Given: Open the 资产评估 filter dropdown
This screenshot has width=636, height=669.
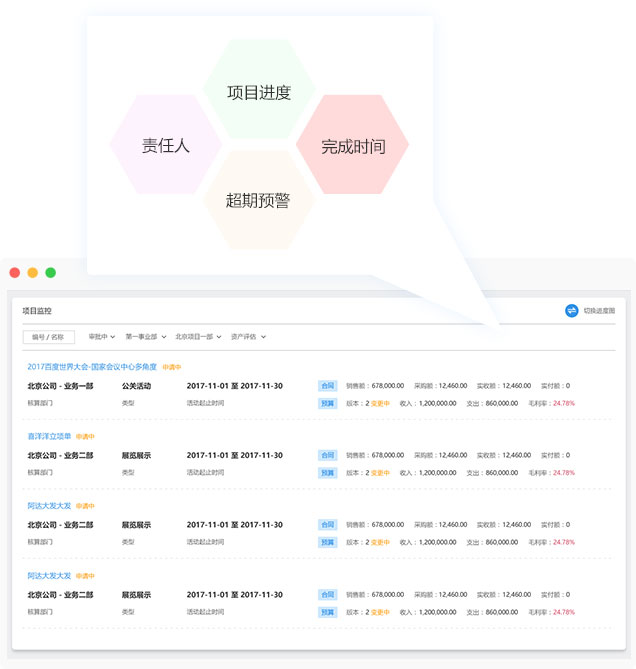Looking at the screenshot, I should pos(248,337).
